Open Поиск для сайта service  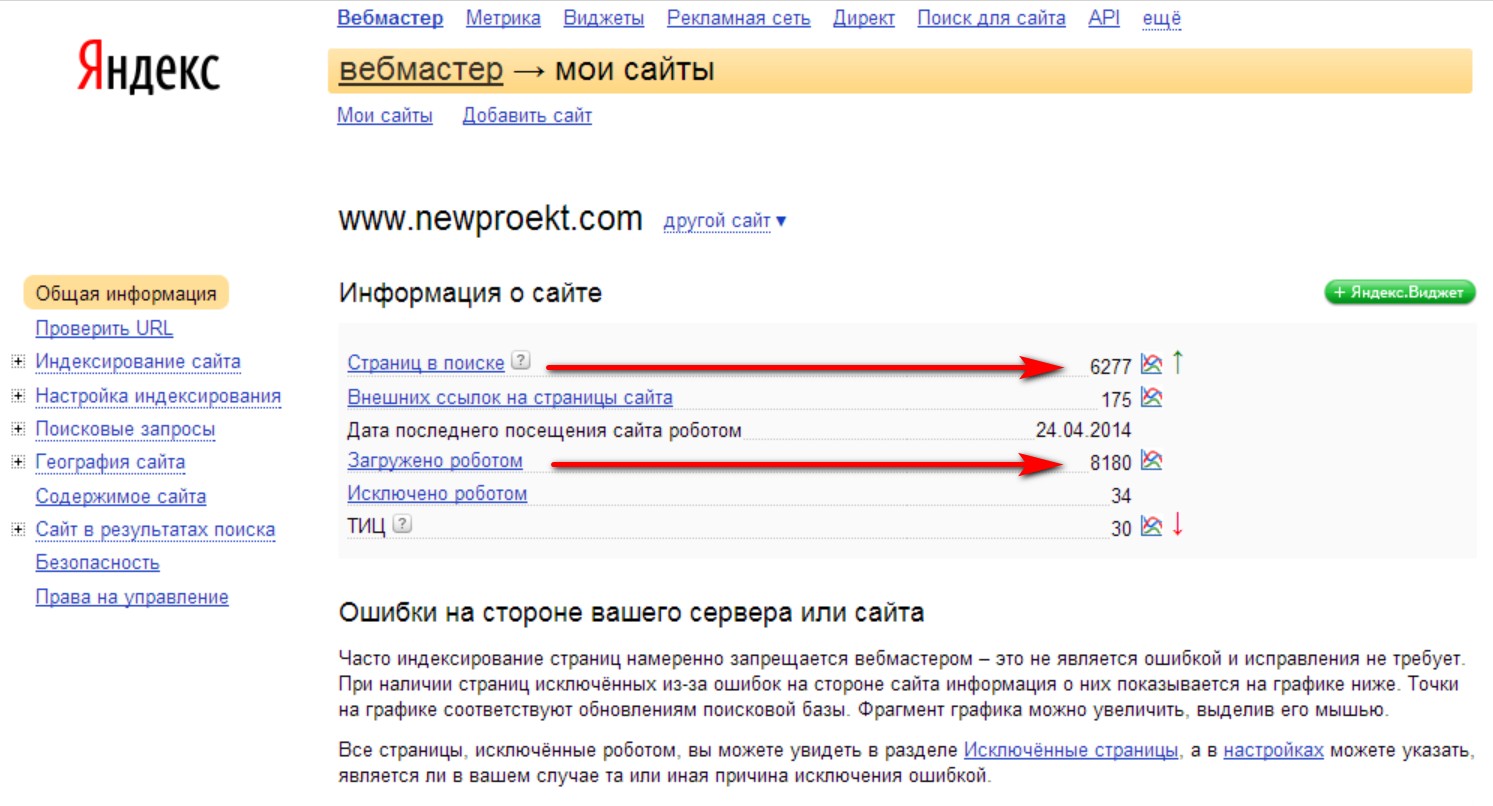pyautogui.click(x=991, y=18)
